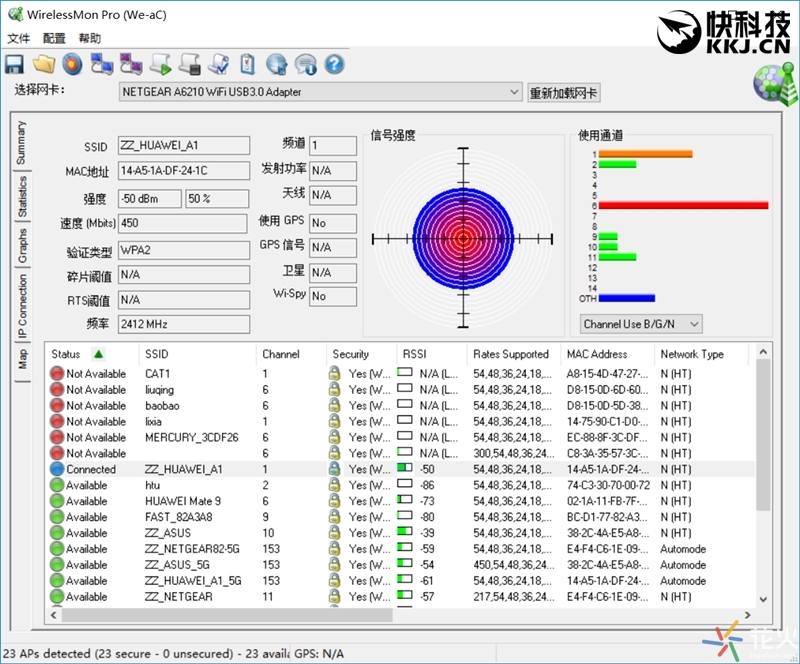Click the lock icon in HUAWEI Mate 9 row
Image resolution: width=800 pixels, height=664 pixels.
[x=334, y=501]
